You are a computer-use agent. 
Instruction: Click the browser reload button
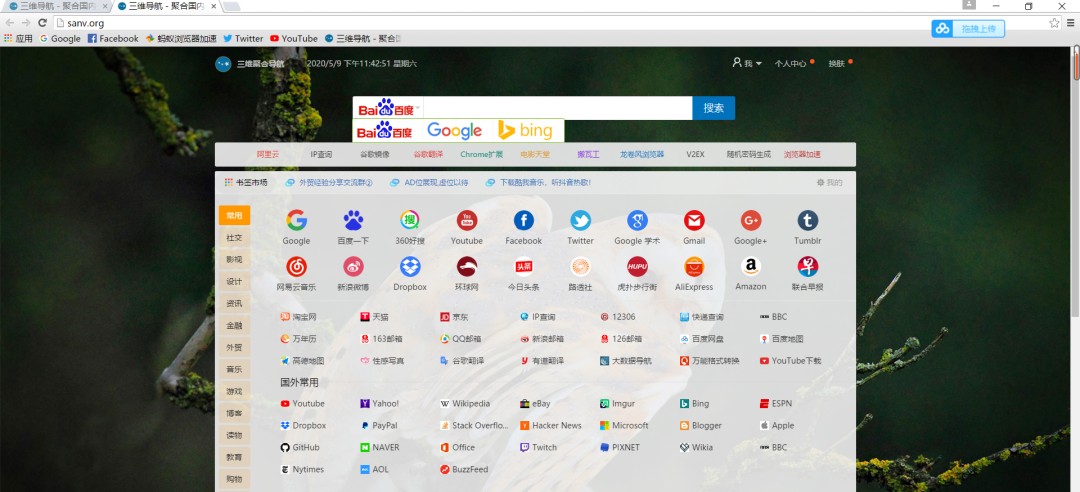click(x=43, y=23)
